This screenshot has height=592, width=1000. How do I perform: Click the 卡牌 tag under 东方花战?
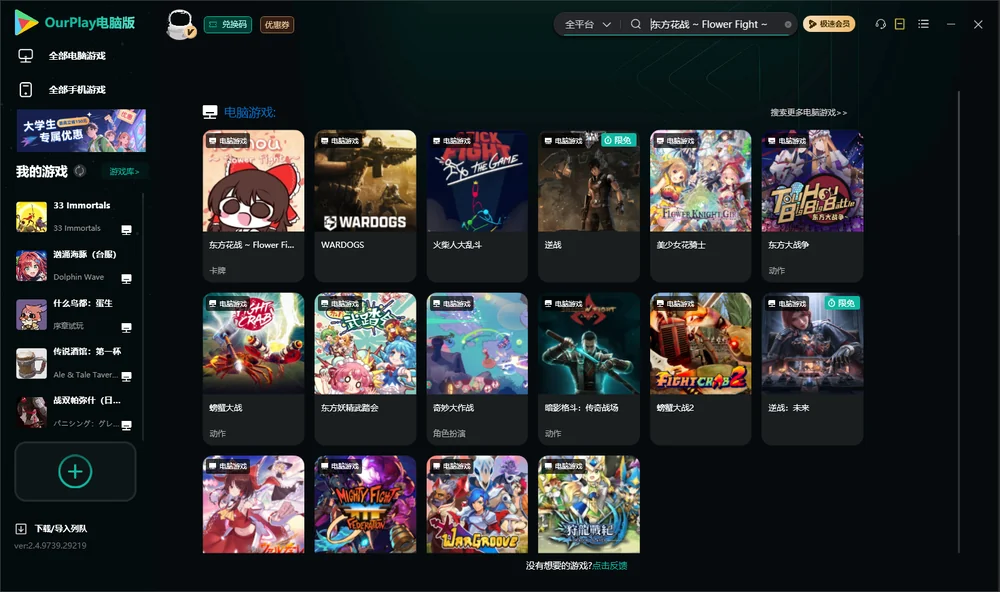(x=217, y=270)
